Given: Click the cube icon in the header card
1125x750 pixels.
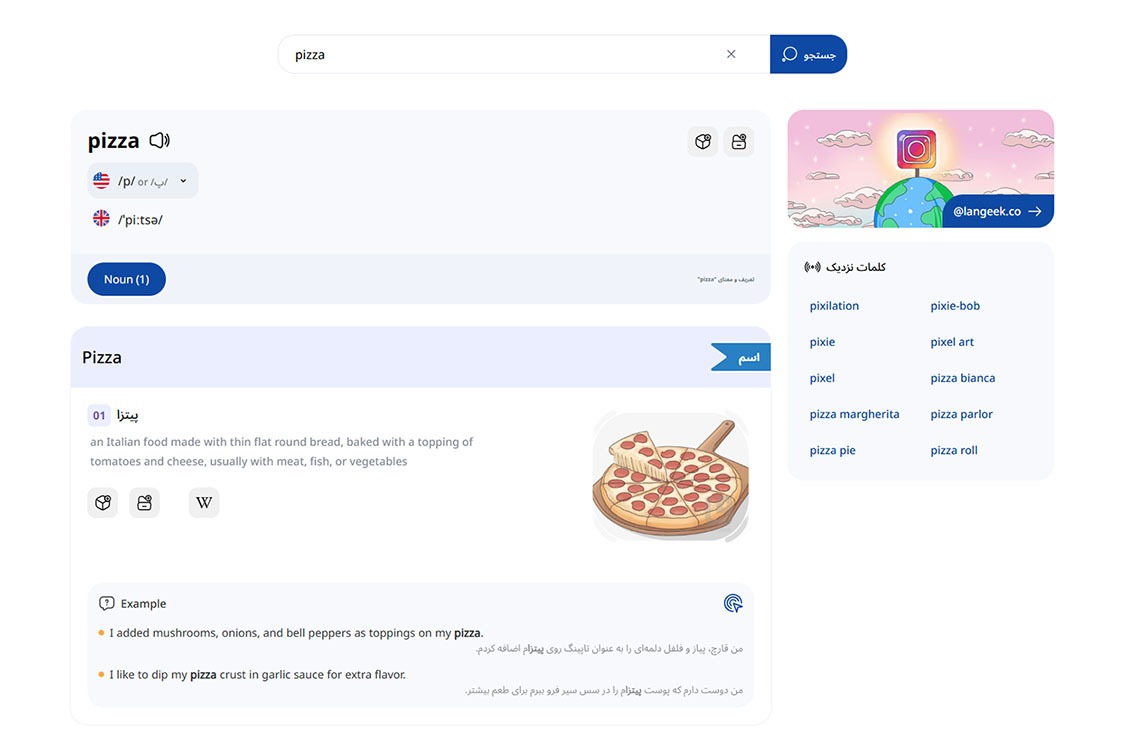Looking at the screenshot, I should click(703, 142).
